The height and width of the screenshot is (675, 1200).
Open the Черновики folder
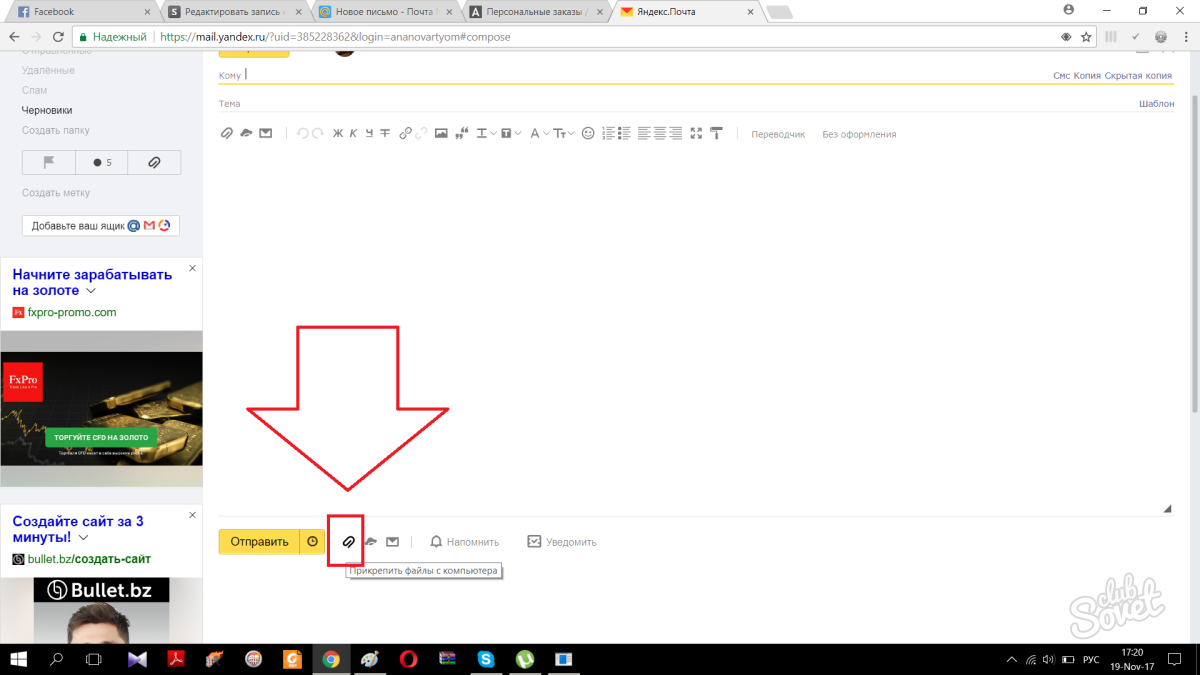47,110
